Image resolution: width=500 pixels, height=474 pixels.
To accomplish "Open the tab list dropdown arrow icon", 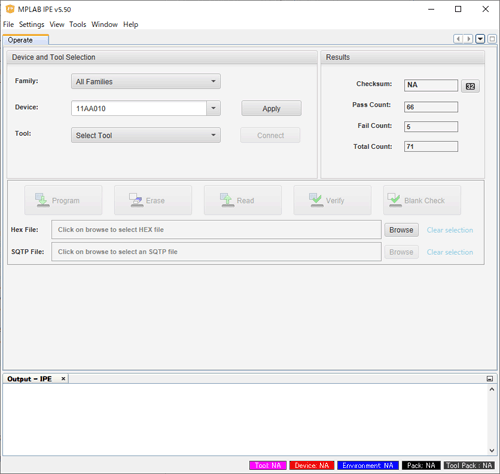I will coord(480,39).
